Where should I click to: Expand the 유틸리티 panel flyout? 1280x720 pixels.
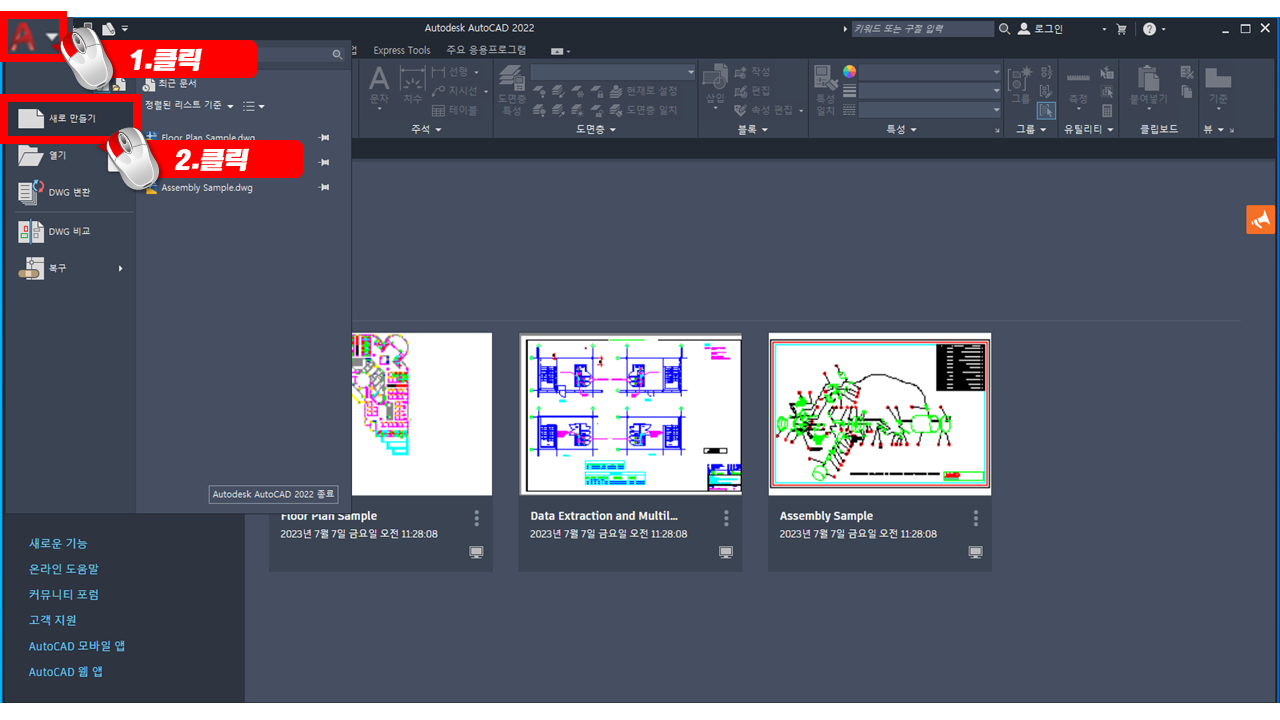coord(1089,130)
